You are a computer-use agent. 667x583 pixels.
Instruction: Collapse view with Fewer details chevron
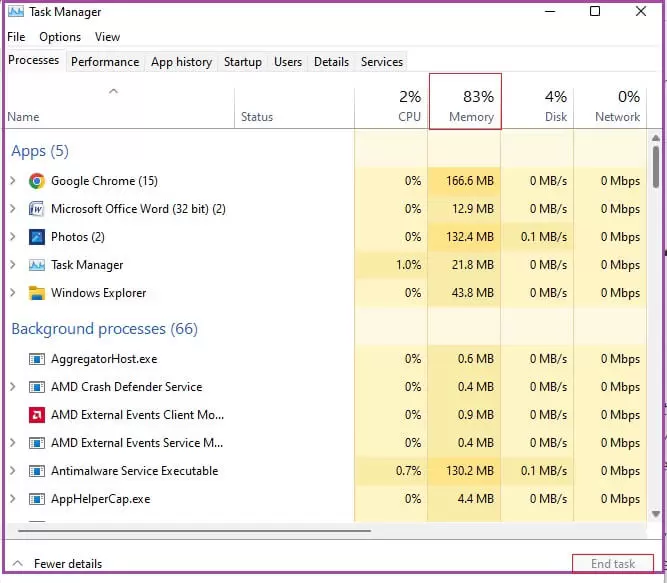[x=17, y=563]
